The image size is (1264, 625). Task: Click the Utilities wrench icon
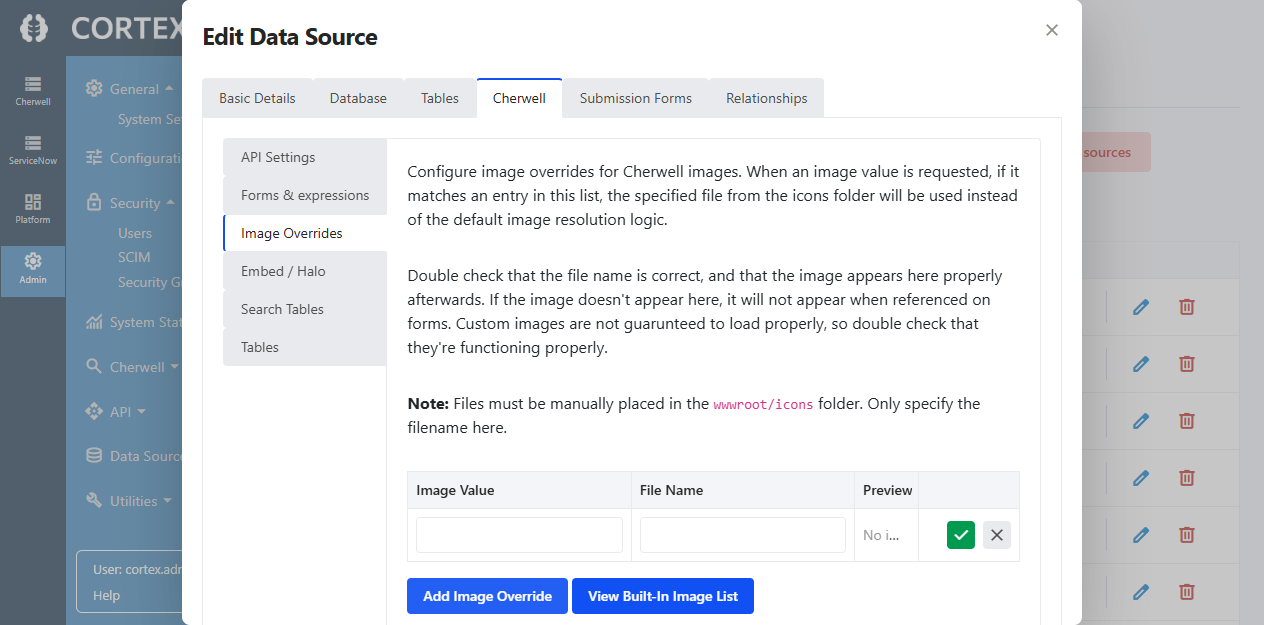(x=94, y=500)
